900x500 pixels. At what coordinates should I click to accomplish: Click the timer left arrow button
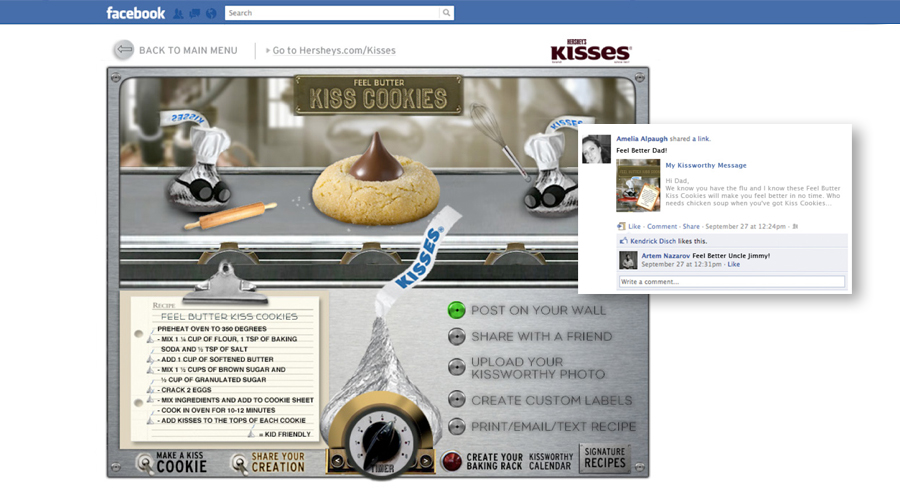(337, 461)
